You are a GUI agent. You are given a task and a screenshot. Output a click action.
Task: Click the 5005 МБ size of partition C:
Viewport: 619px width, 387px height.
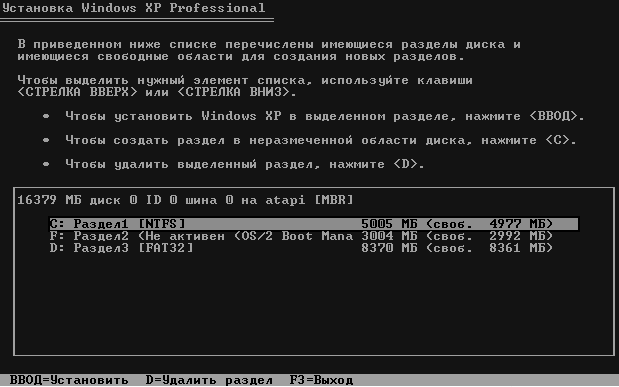coord(389,224)
